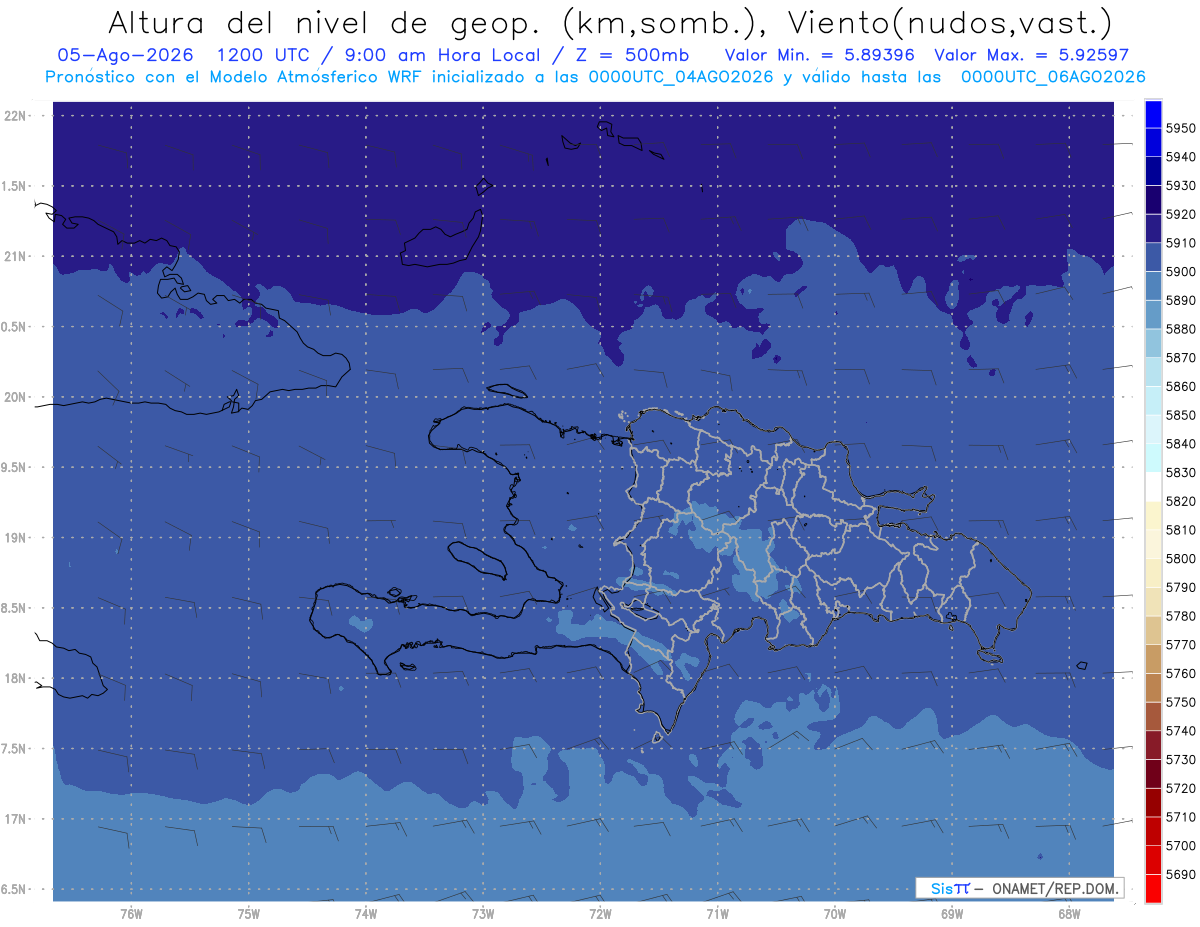Click the 76W longitude label
This screenshot has width=1200, height=927.
click(x=131, y=913)
